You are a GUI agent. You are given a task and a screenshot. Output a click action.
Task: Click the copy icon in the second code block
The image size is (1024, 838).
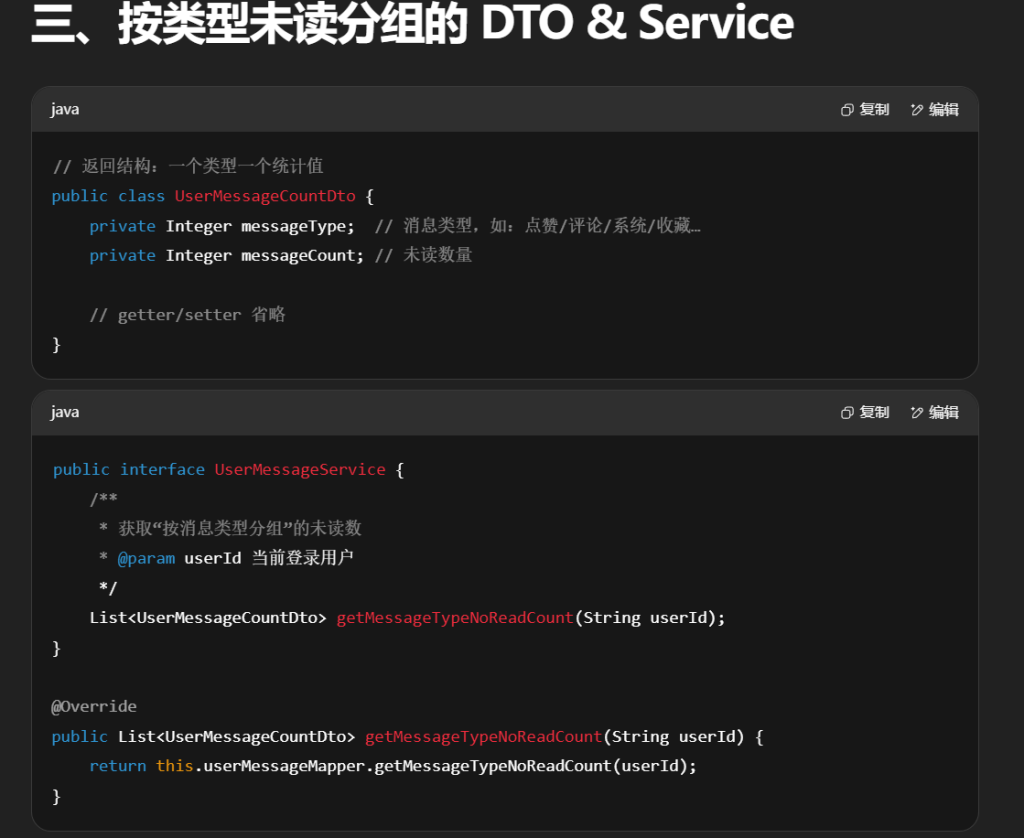pyautogui.click(x=847, y=412)
